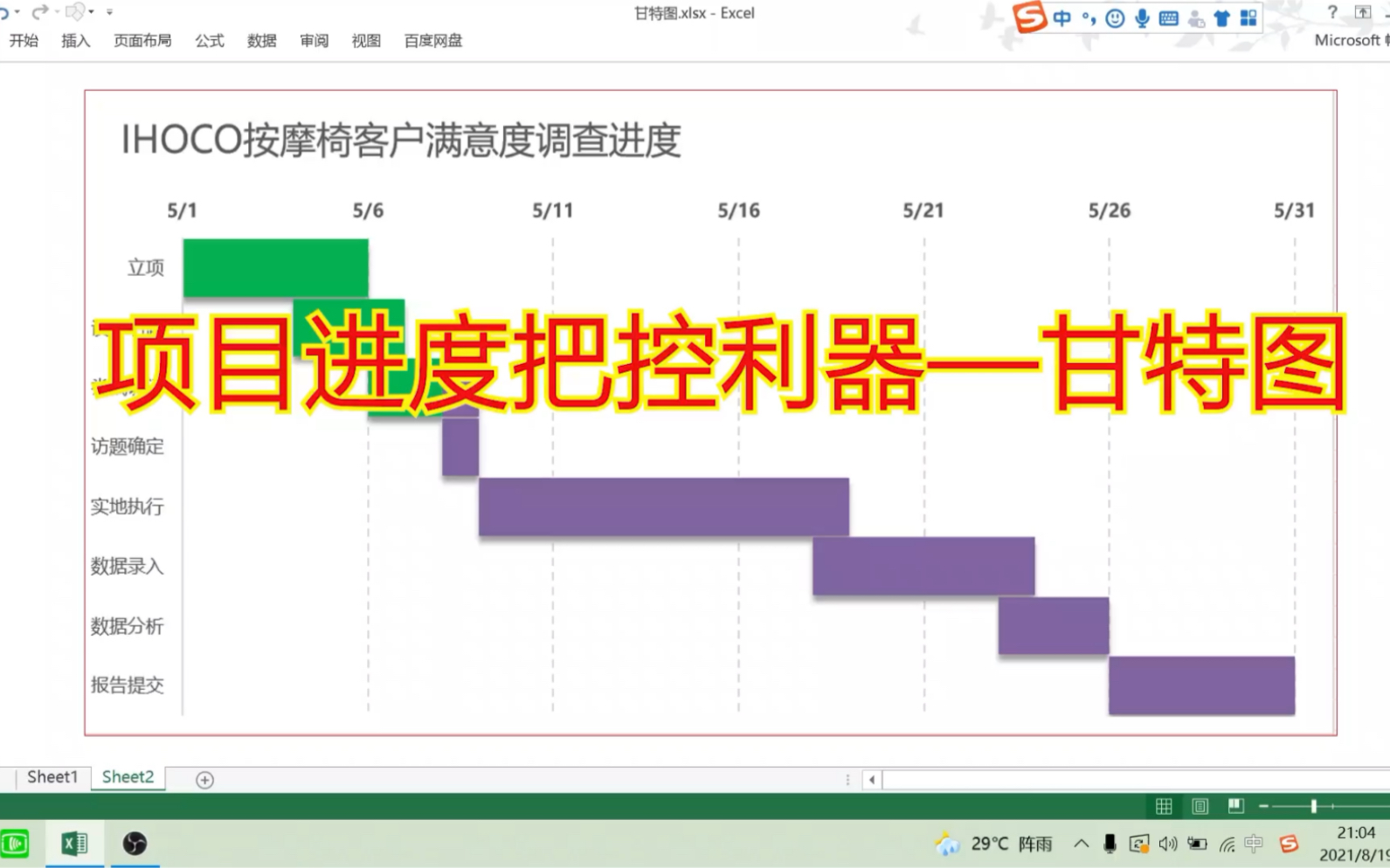Click the Redo arrow in quick access toolbar
Screen dimensions: 1390x868
tap(39, 12)
